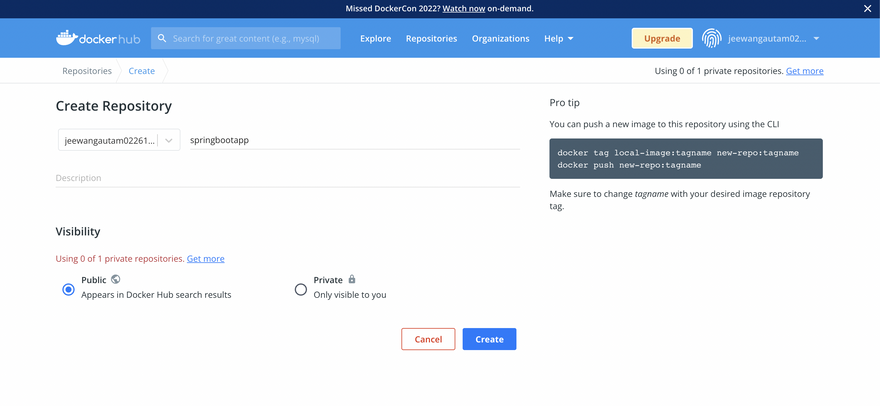Click the Repositories breadcrumb link
This screenshot has width=880, height=406.
(87, 71)
